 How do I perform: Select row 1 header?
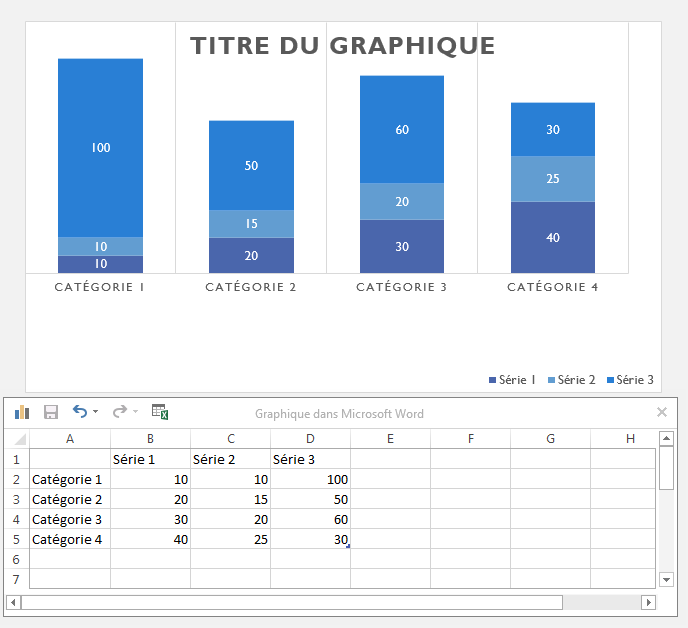click(x=16, y=459)
